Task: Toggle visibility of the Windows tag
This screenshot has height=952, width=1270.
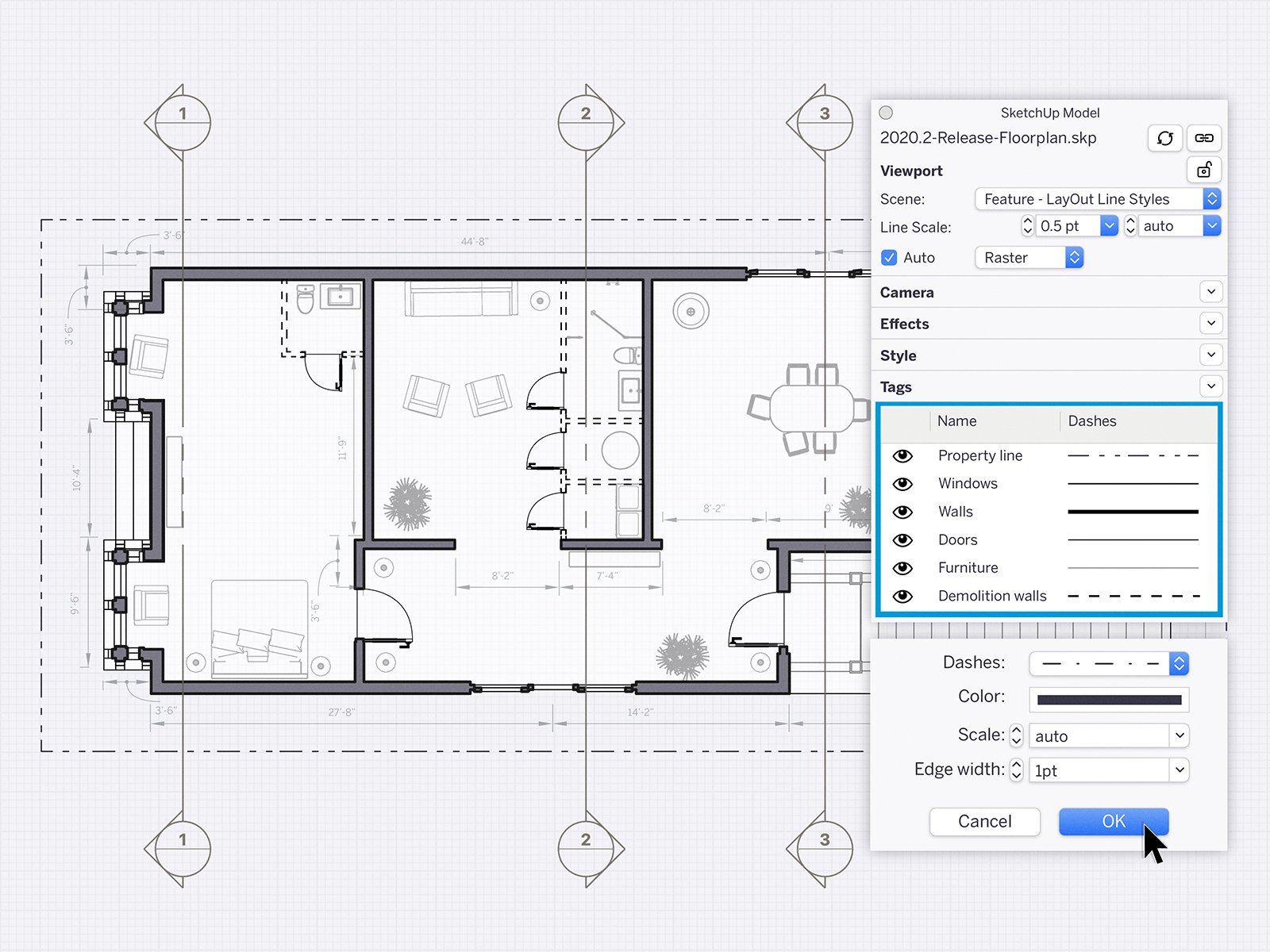Action: pos(903,484)
